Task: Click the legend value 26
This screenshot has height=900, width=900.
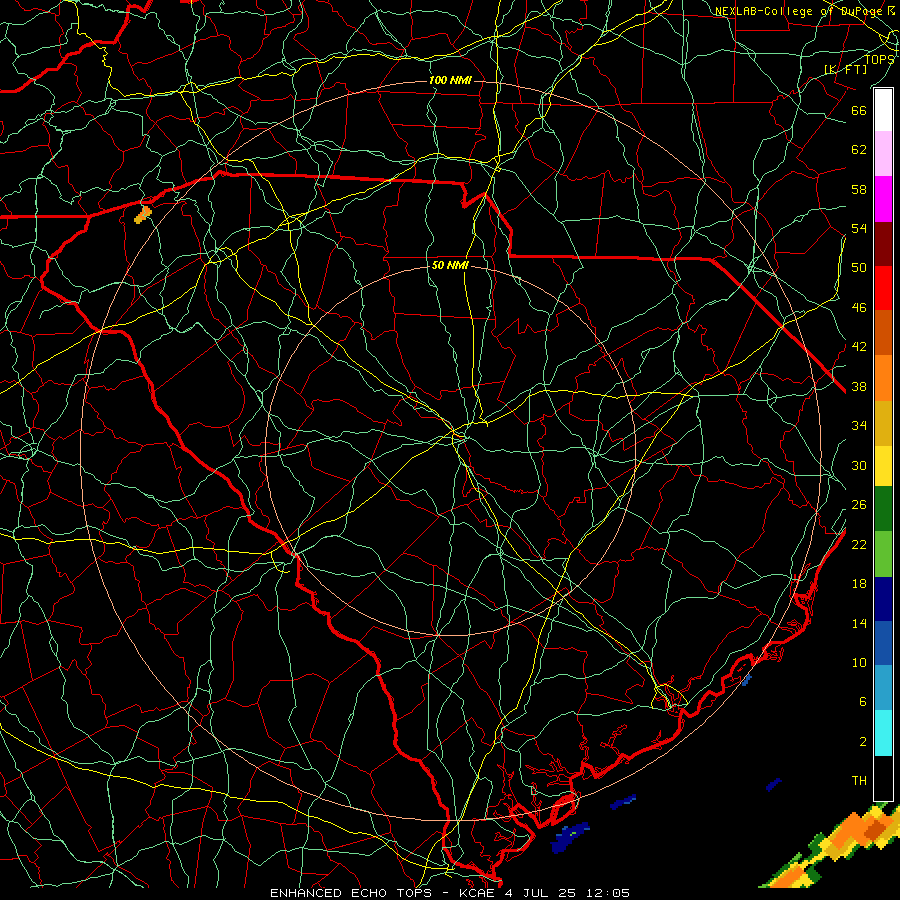Action: click(x=859, y=505)
